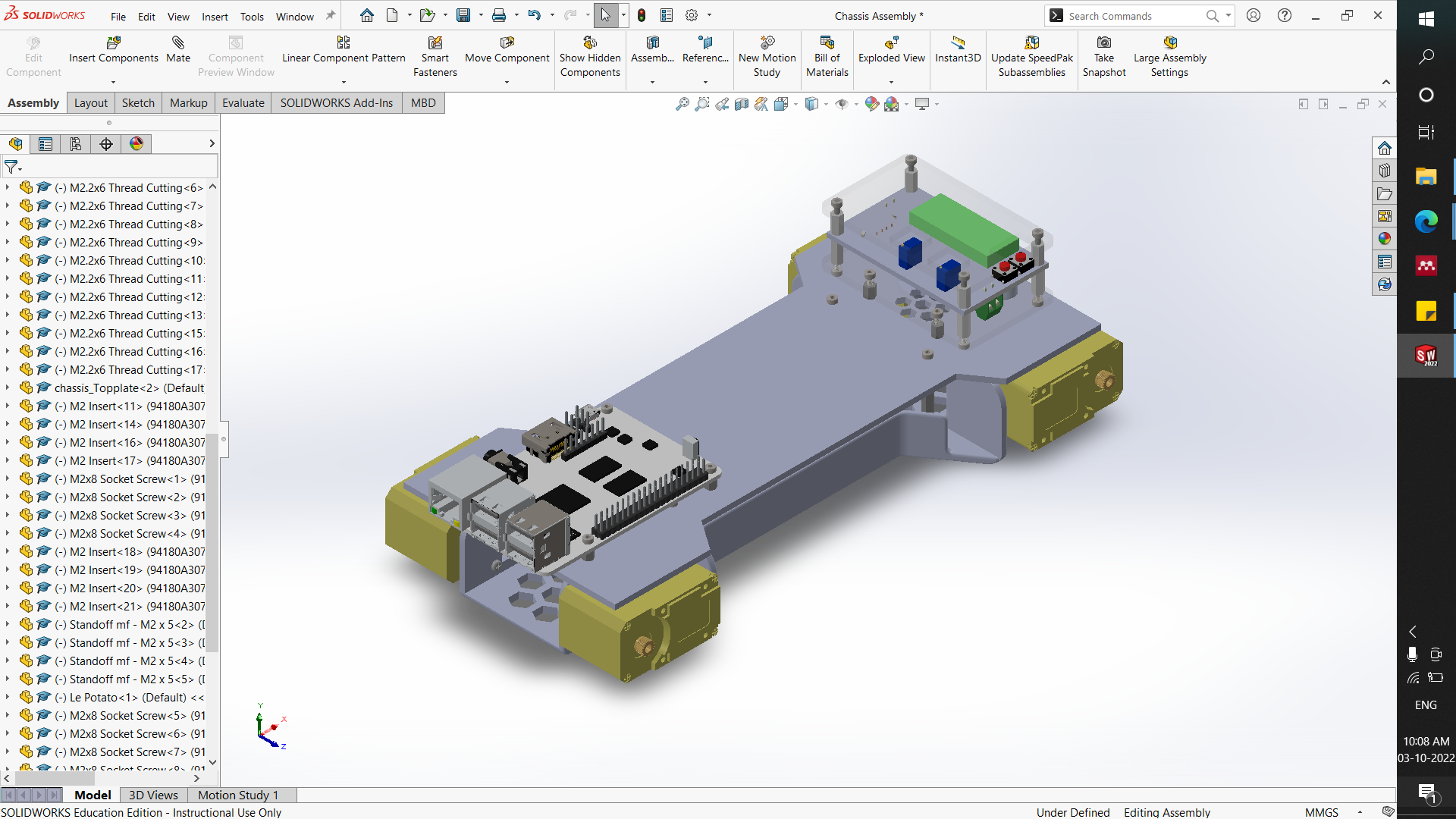Open the DisplayManager tab in the panel
This screenshot has height=819, width=1456.
136,143
